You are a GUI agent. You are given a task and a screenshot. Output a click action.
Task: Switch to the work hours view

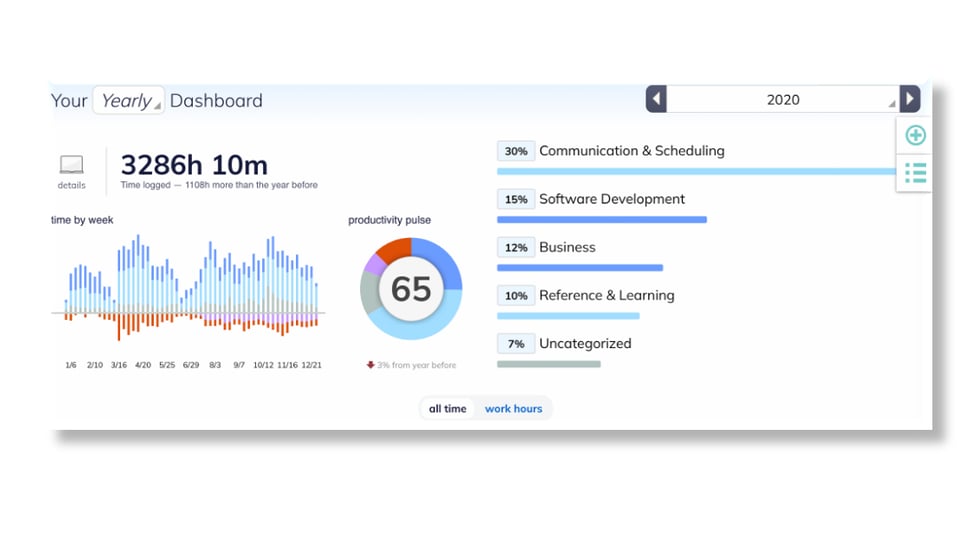(513, 409)
